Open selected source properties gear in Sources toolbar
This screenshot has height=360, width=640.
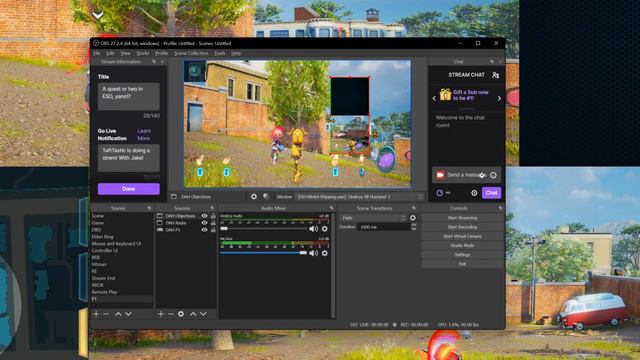tap(181, 314)
